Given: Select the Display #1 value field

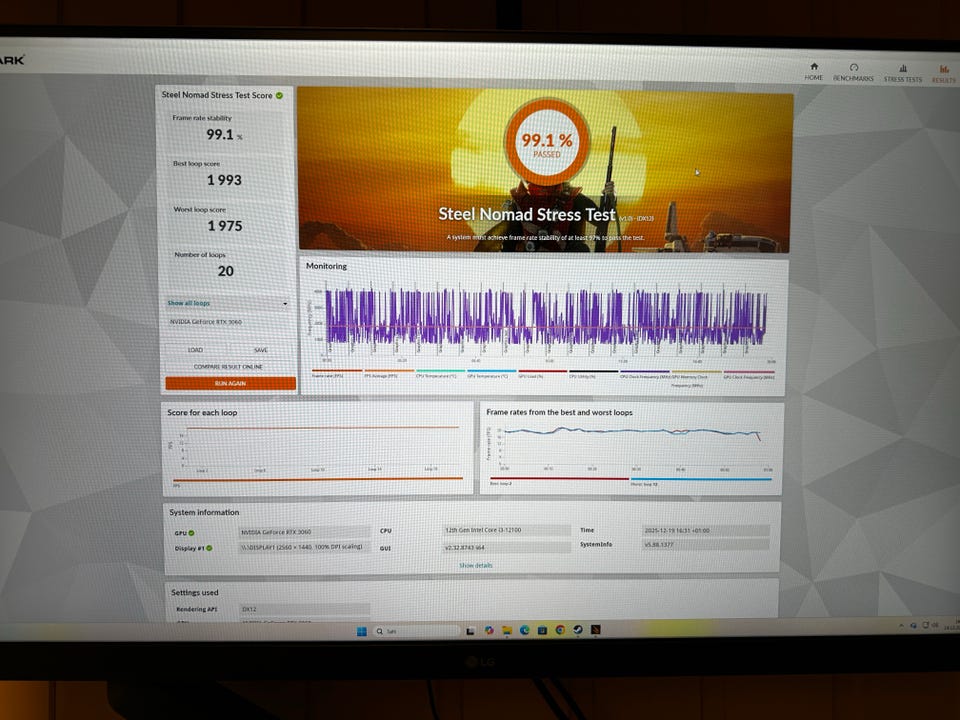Looking at the screenshot, I should click(x=304, y=547).
